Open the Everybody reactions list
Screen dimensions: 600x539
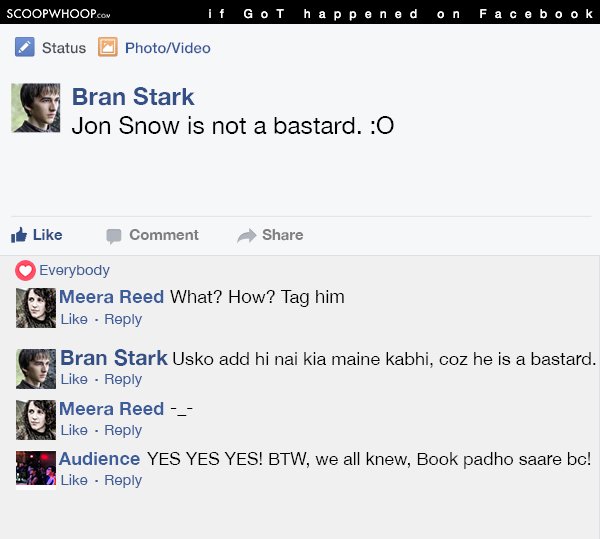(74, 270)
